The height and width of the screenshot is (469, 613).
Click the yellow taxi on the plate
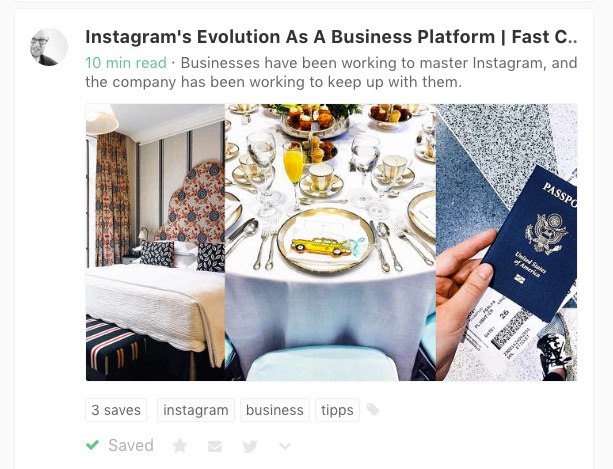(x=313, y=243)
